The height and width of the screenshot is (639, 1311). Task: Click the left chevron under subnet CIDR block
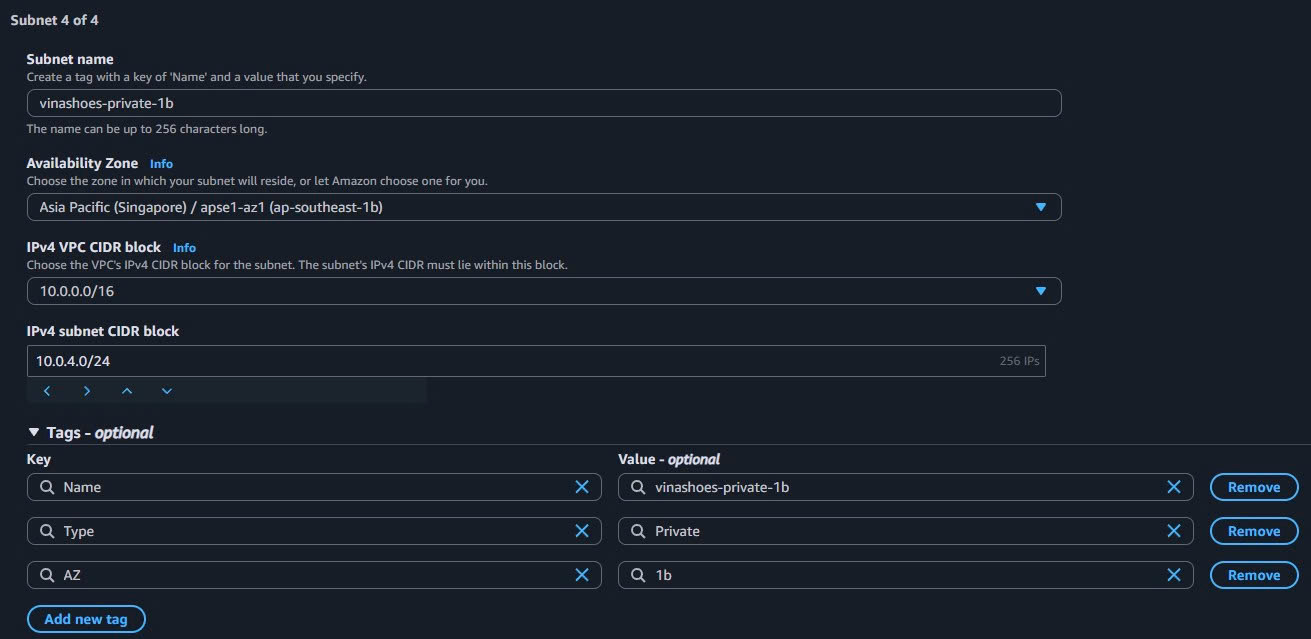coord(47,391)
